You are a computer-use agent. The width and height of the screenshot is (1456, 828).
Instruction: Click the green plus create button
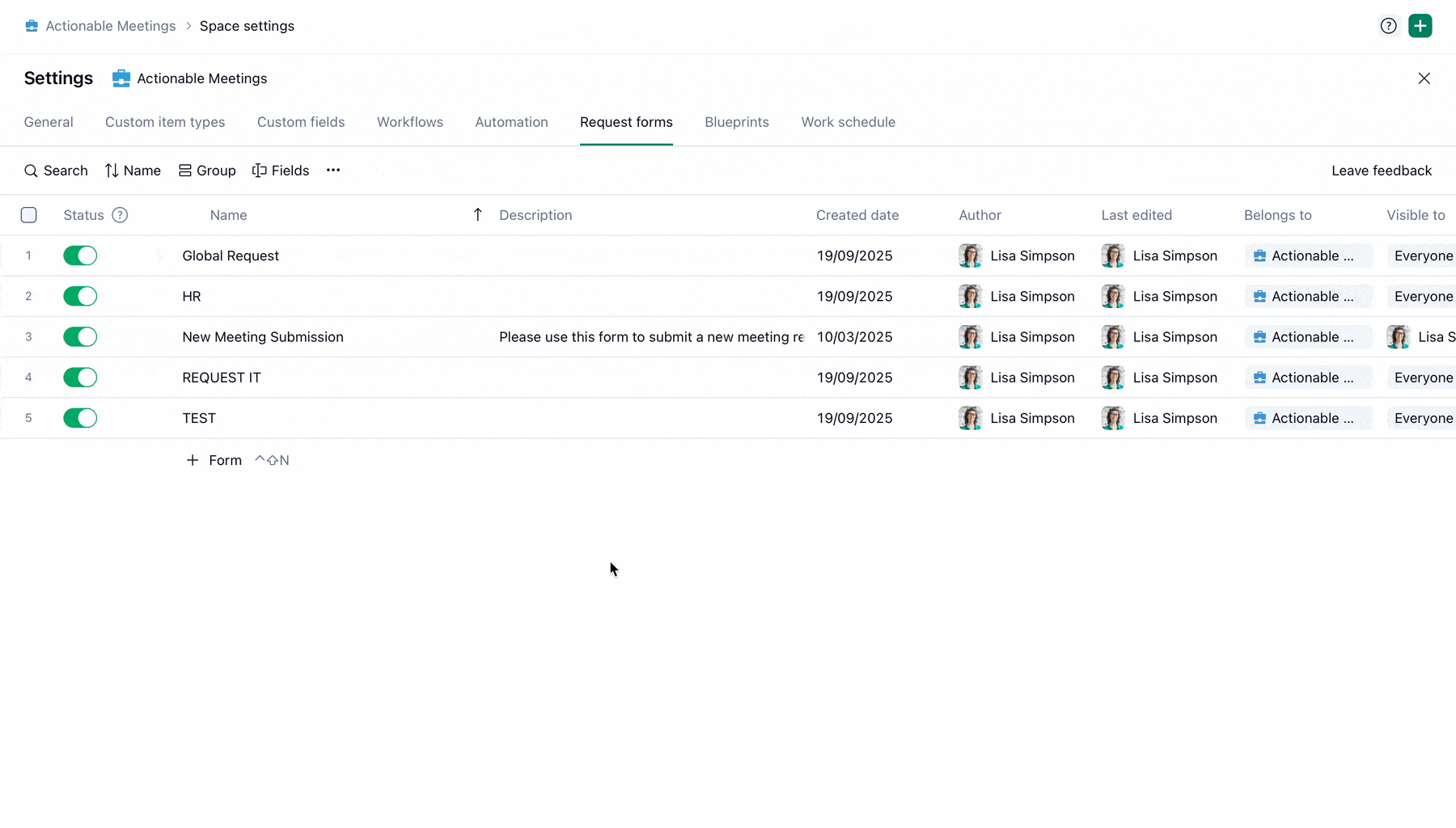pos(1420,26)
